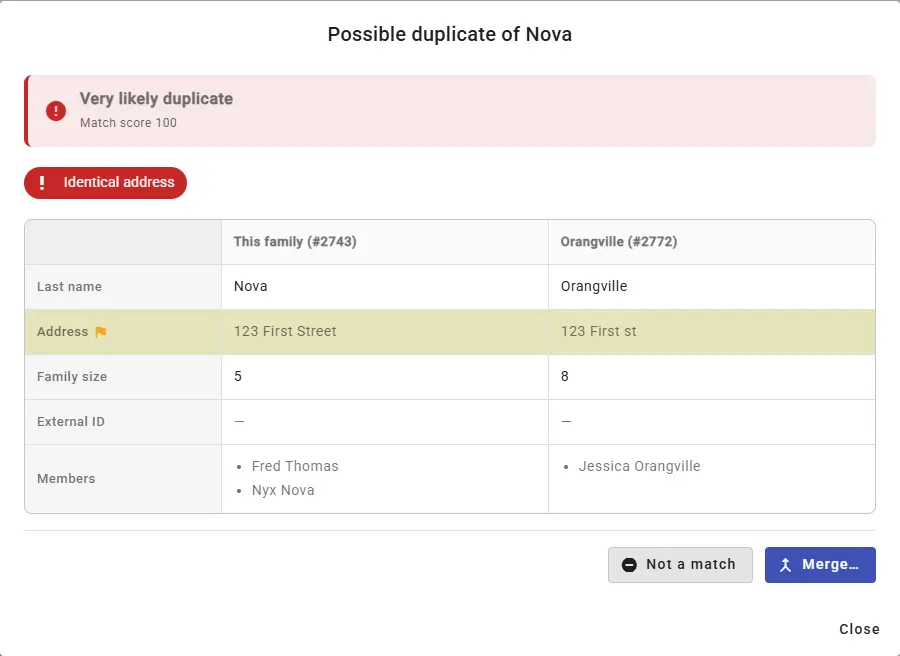Image resolution: width=900 pixels, height=656 pixels.
Task: Click the merge arrow icon on Merge button
Action: click(x=785, y=565)
